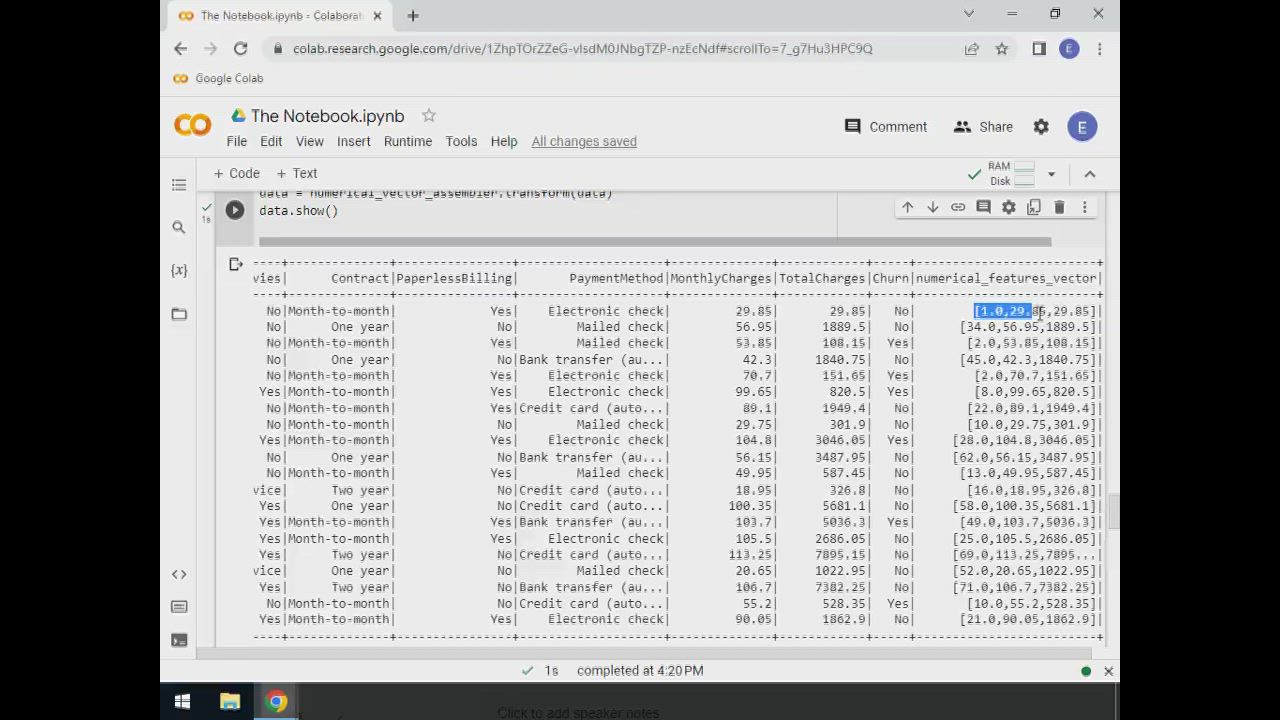Open the Windows Start menu
The width and height of the screenshot is (1280, 720).
click(x=182, y=702)
